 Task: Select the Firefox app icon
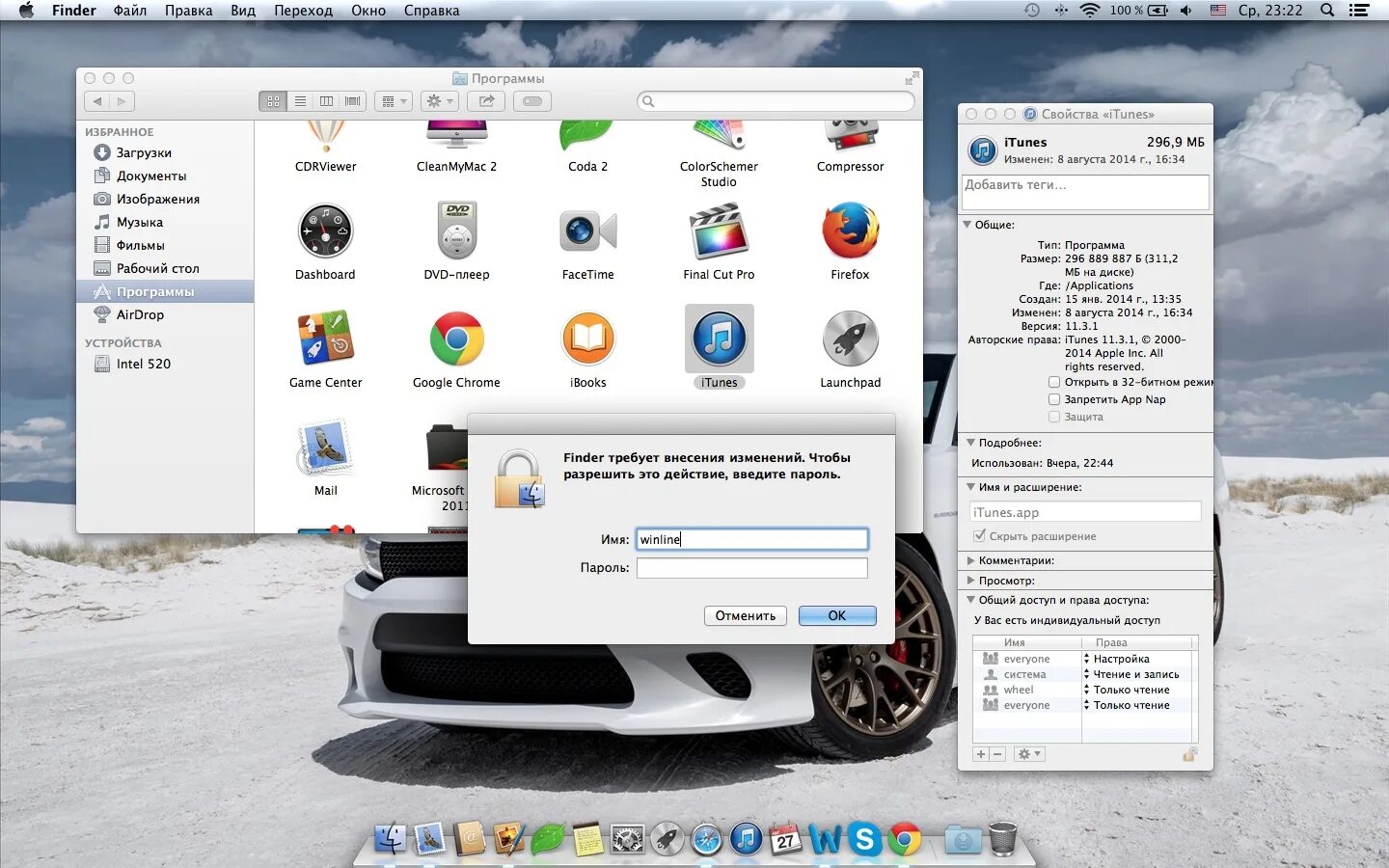click(850, 231)
